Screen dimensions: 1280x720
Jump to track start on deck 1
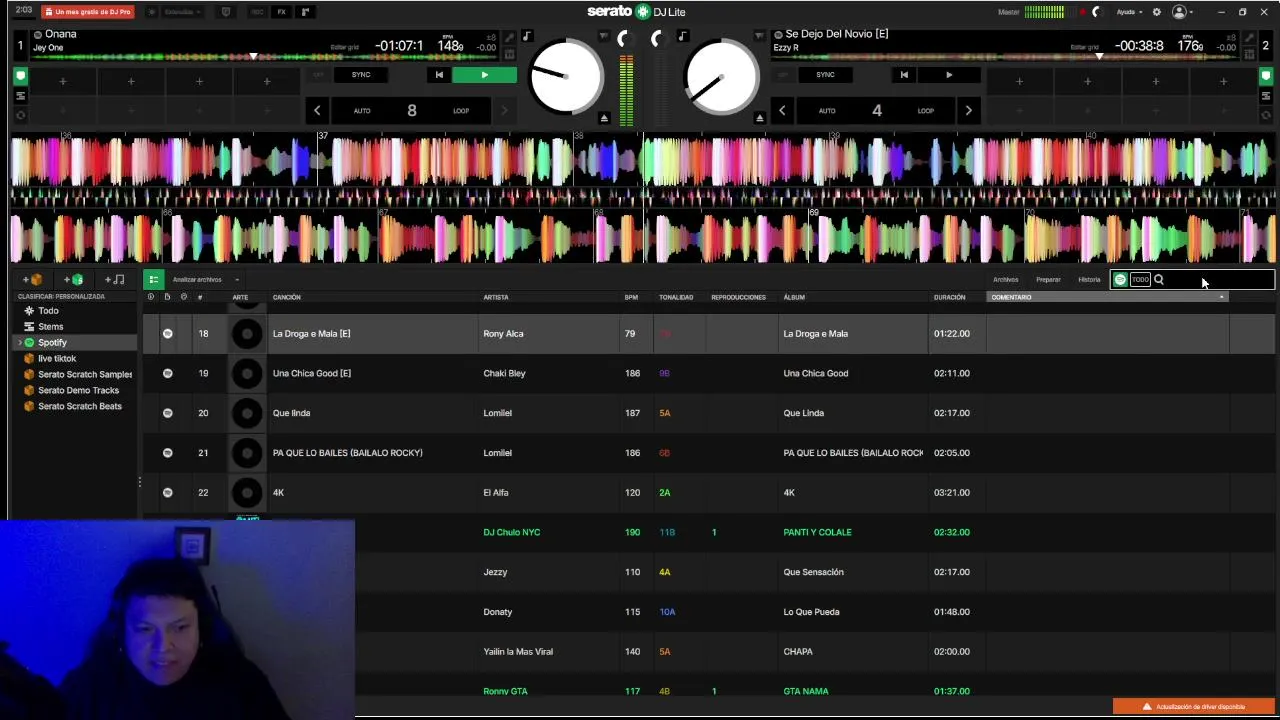pyautogui.click(x=439, y=75)
